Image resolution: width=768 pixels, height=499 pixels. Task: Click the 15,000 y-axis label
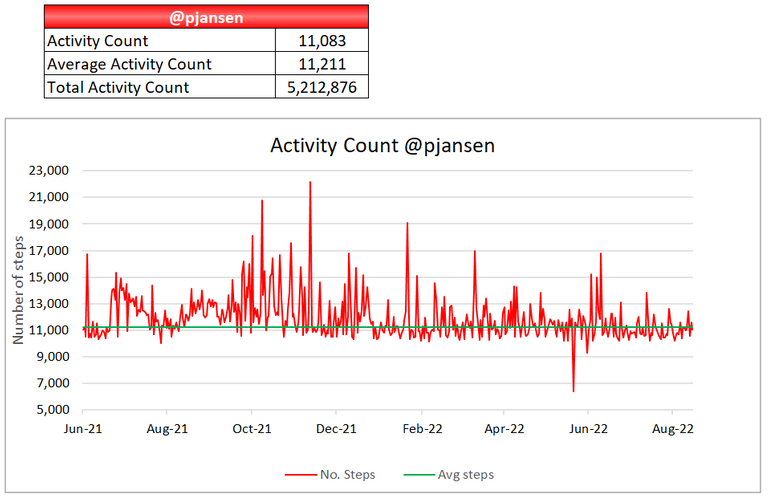click(x=48, y=277)
